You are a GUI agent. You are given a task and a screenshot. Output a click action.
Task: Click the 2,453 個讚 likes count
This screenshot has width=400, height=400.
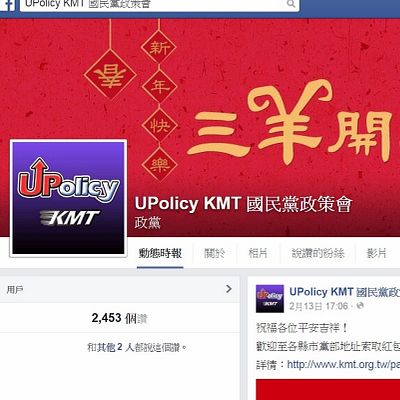[x=119, y=318]
